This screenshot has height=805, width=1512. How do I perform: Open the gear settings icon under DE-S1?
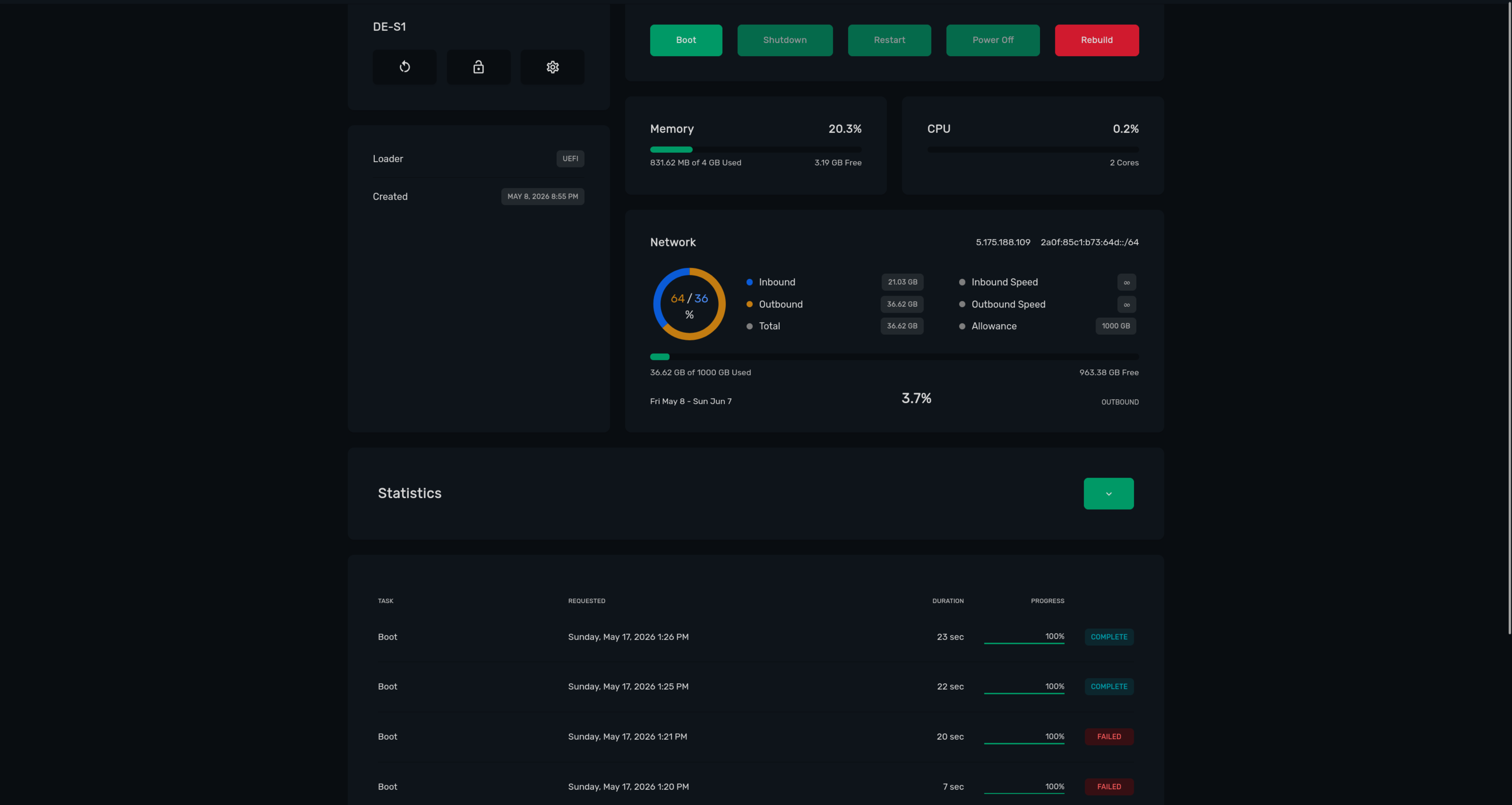[x=552, y=67]
